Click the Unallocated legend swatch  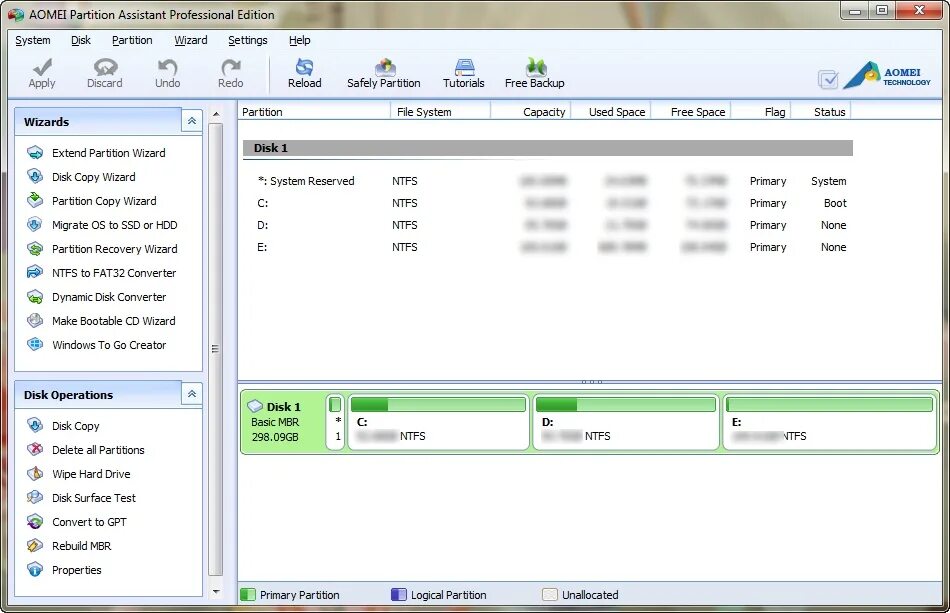click(550, 595)
